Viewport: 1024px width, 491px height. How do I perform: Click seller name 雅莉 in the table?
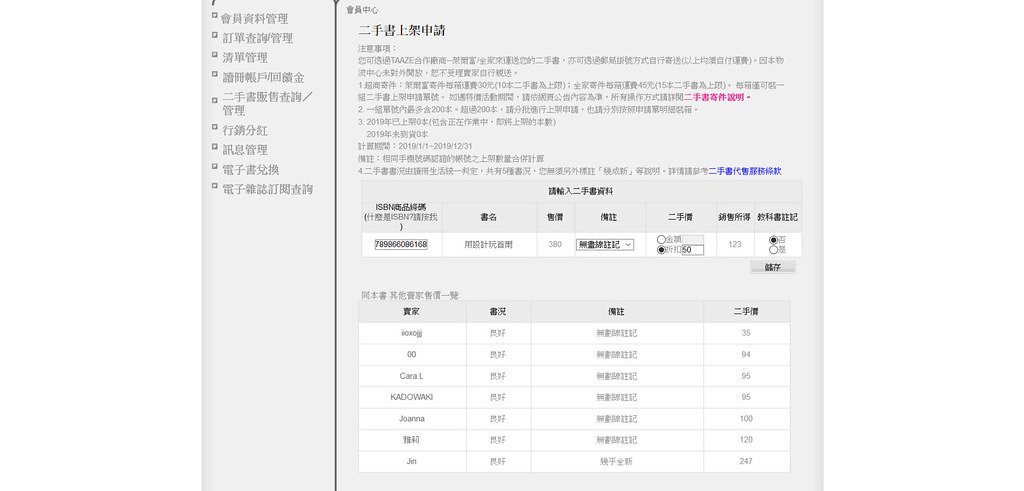411,440
